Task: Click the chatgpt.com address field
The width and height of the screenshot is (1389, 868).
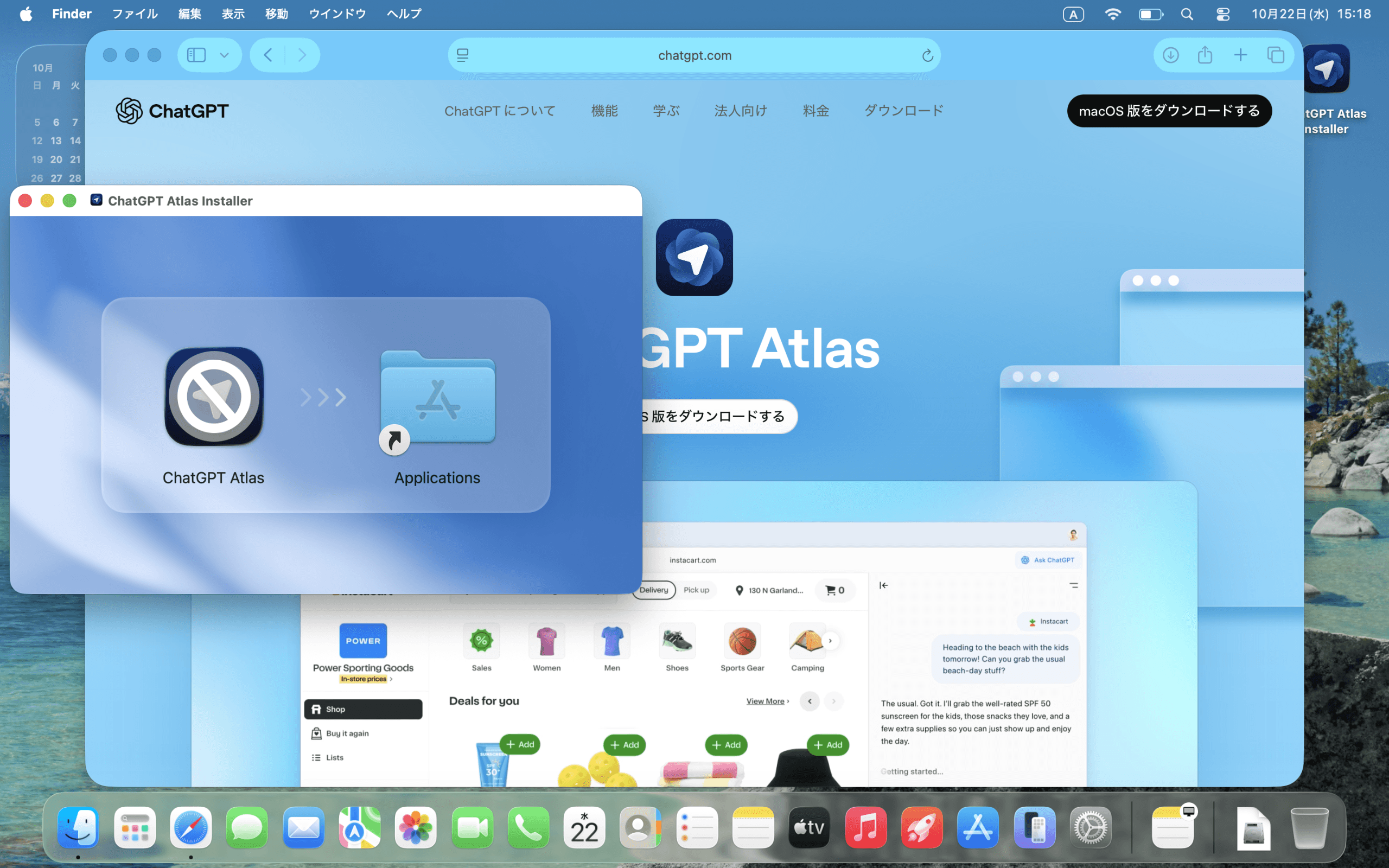Action: point(694,56)
